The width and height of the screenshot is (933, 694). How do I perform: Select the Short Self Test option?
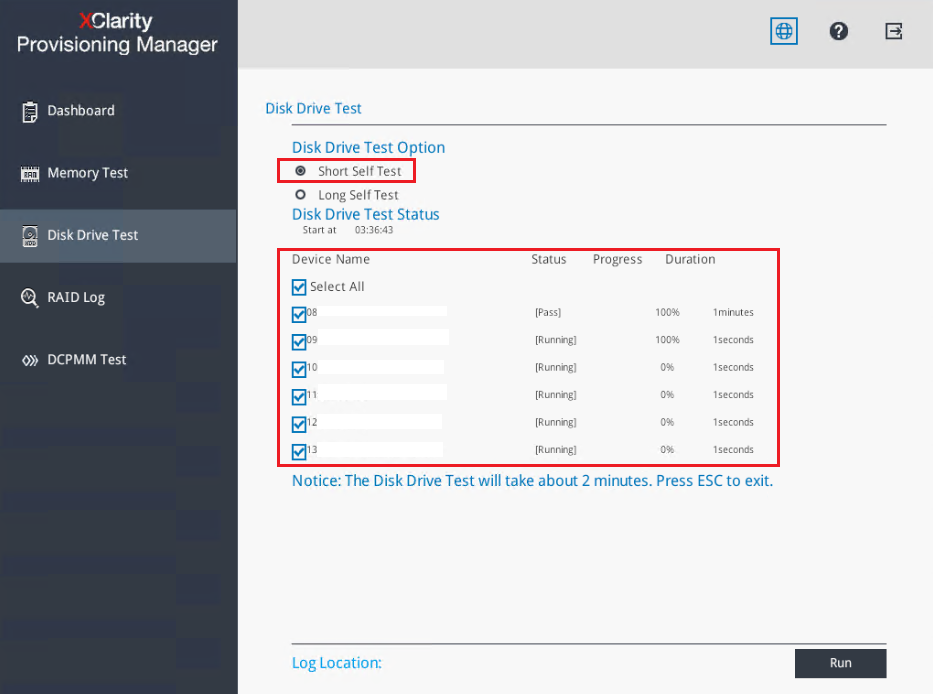[300, 171]
